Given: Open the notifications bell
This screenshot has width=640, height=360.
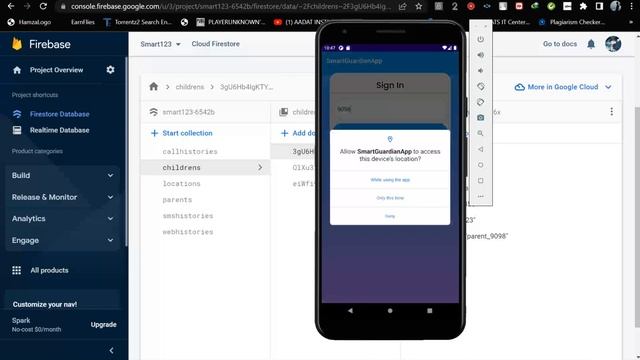Looking at the screenshot, I should [591, 44].
